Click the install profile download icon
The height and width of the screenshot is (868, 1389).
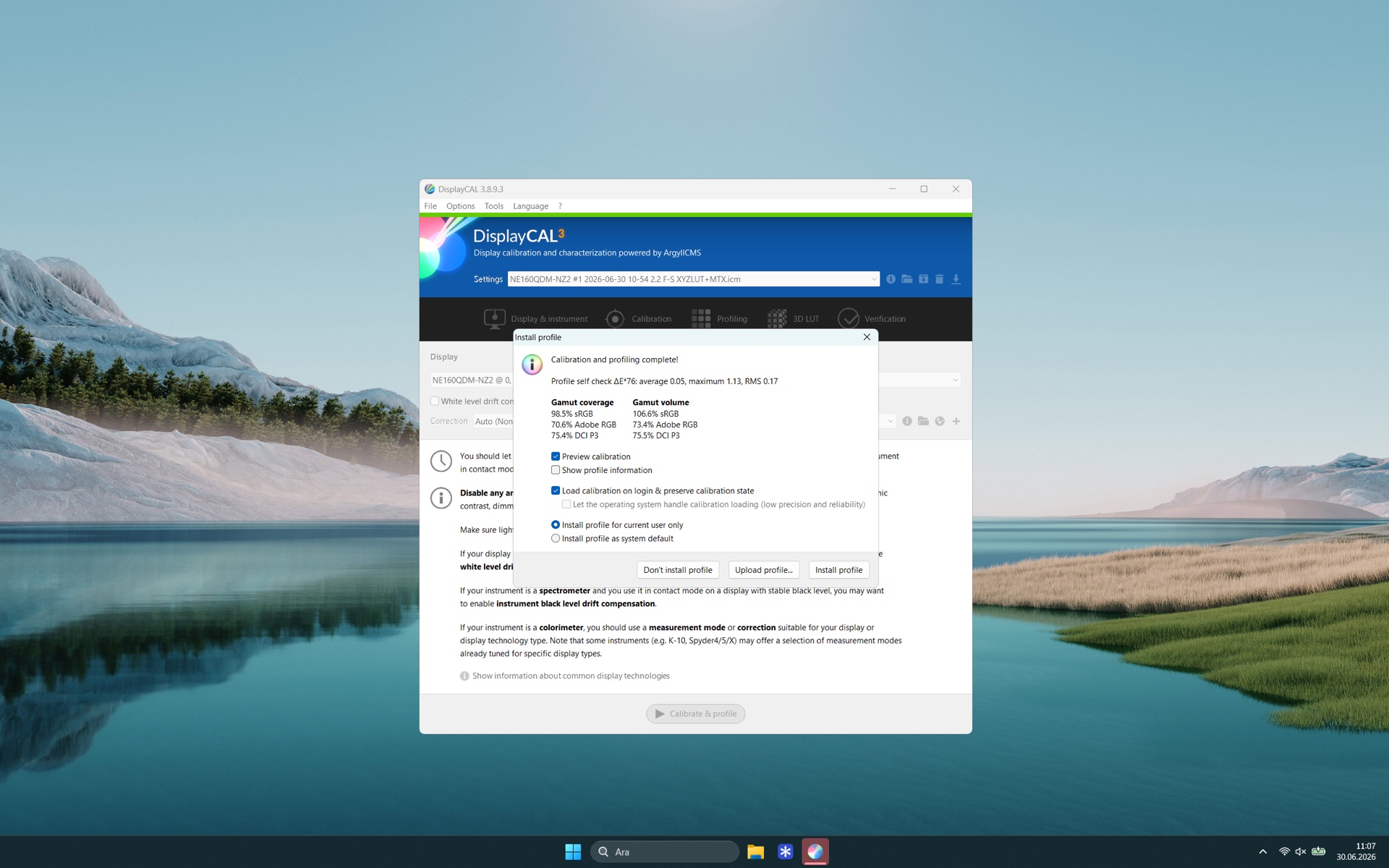pos(956,279)
